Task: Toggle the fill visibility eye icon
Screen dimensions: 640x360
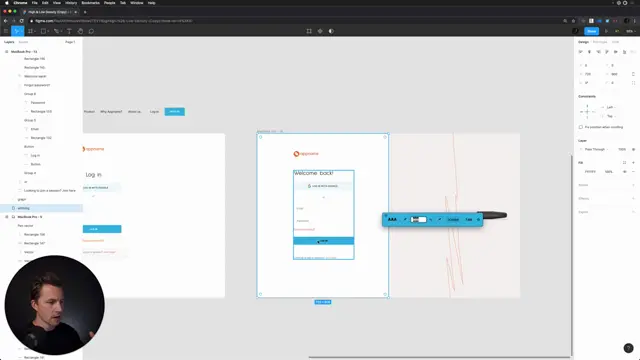Action: [x=624, y=172]
